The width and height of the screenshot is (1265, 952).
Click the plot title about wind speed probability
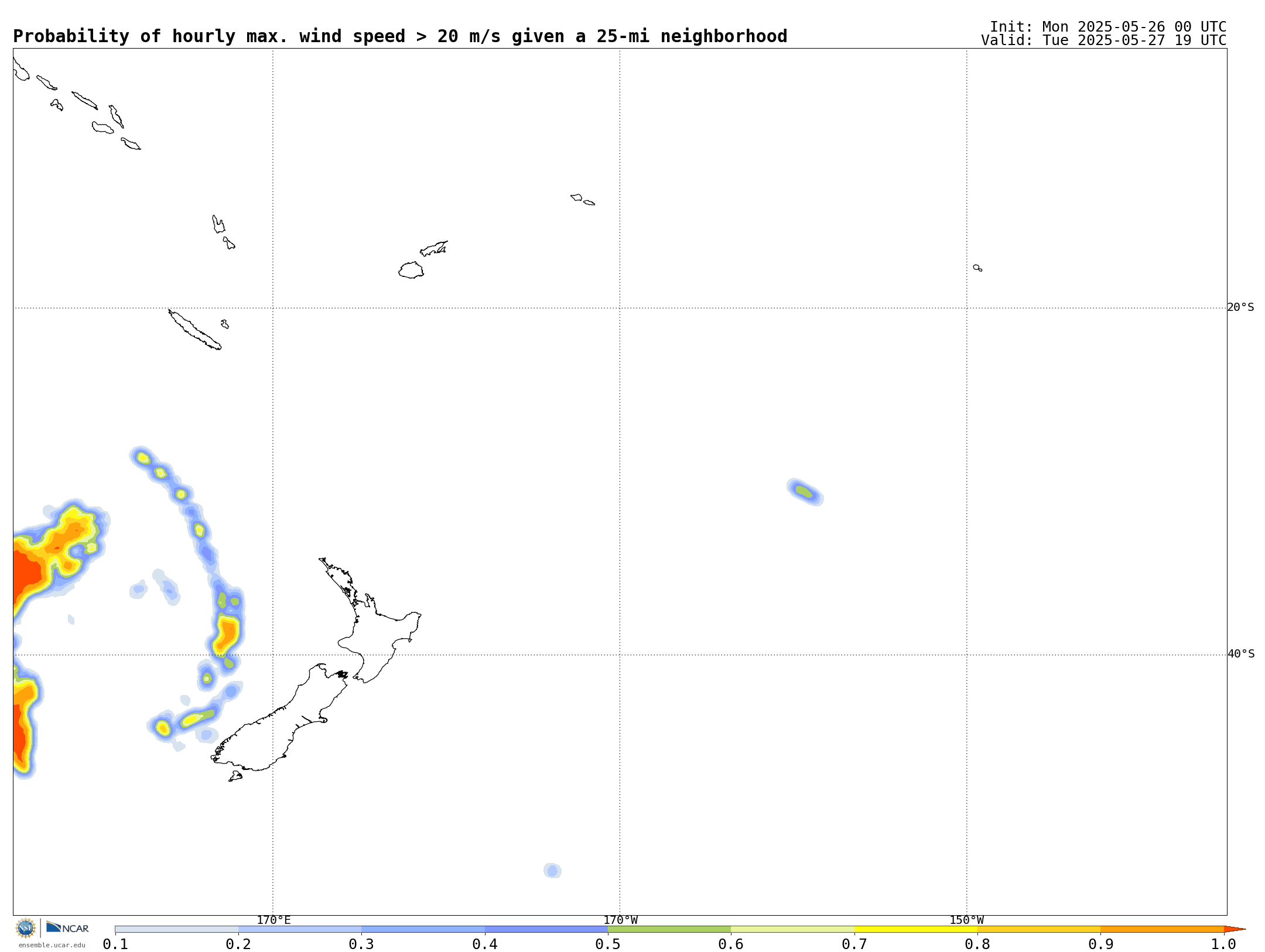[400, 36]
